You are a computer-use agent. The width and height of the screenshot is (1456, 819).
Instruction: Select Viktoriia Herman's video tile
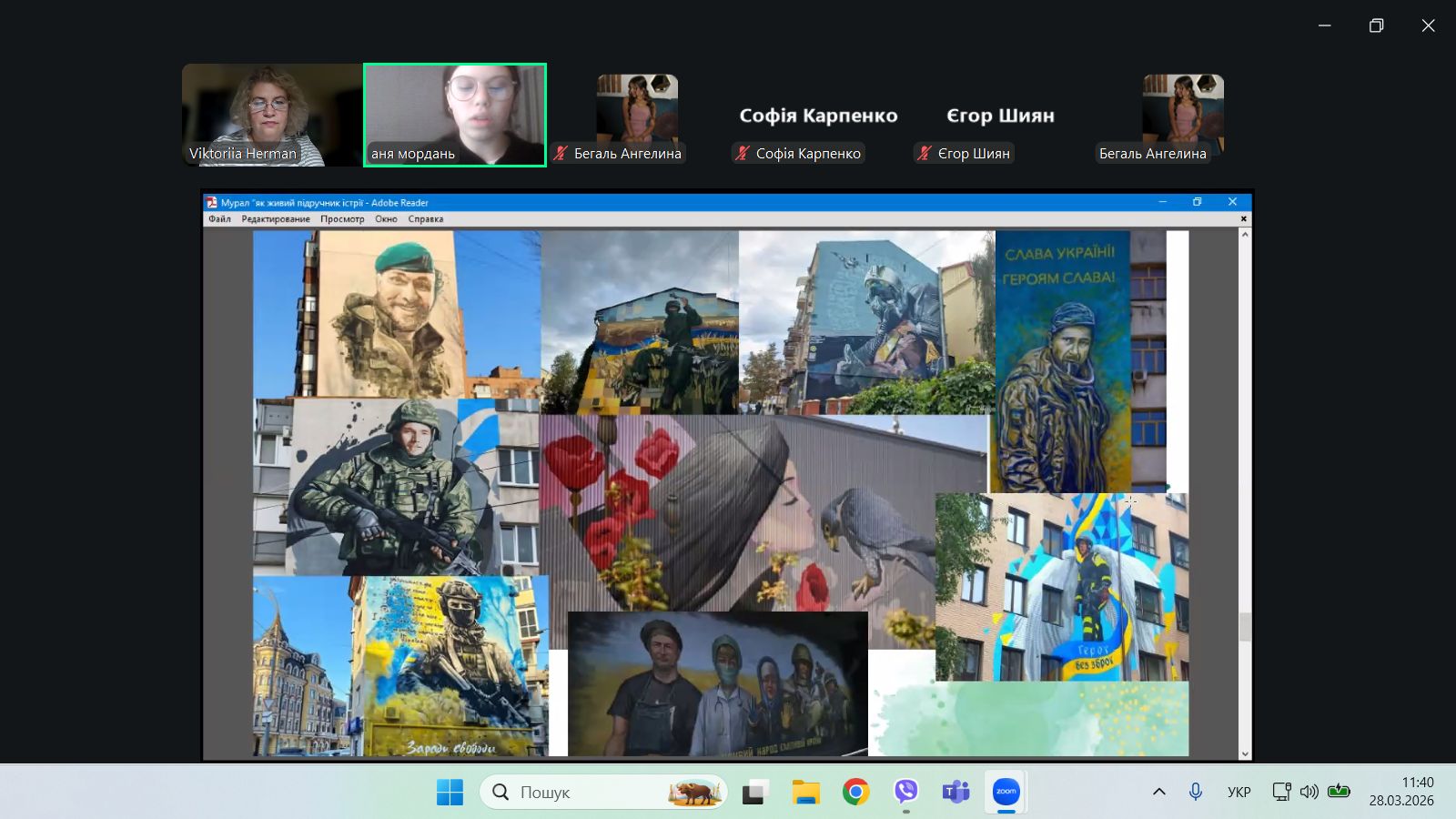click(x=271, y=115)
